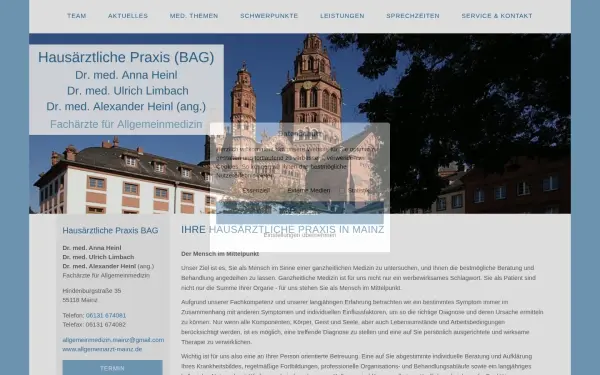Click the address line Hindenburgstraße 35
Viewport: 600px width, 375px height.
coord(92,291)
